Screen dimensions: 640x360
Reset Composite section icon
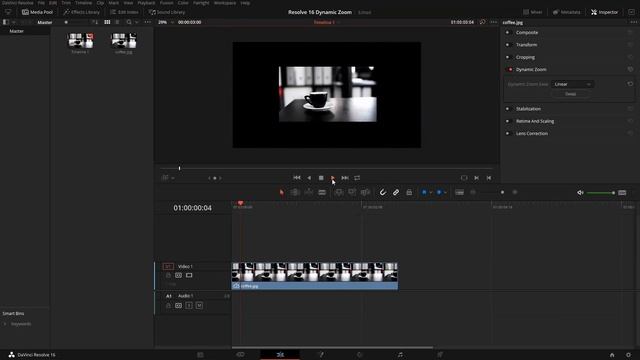(x=630, y=32)
